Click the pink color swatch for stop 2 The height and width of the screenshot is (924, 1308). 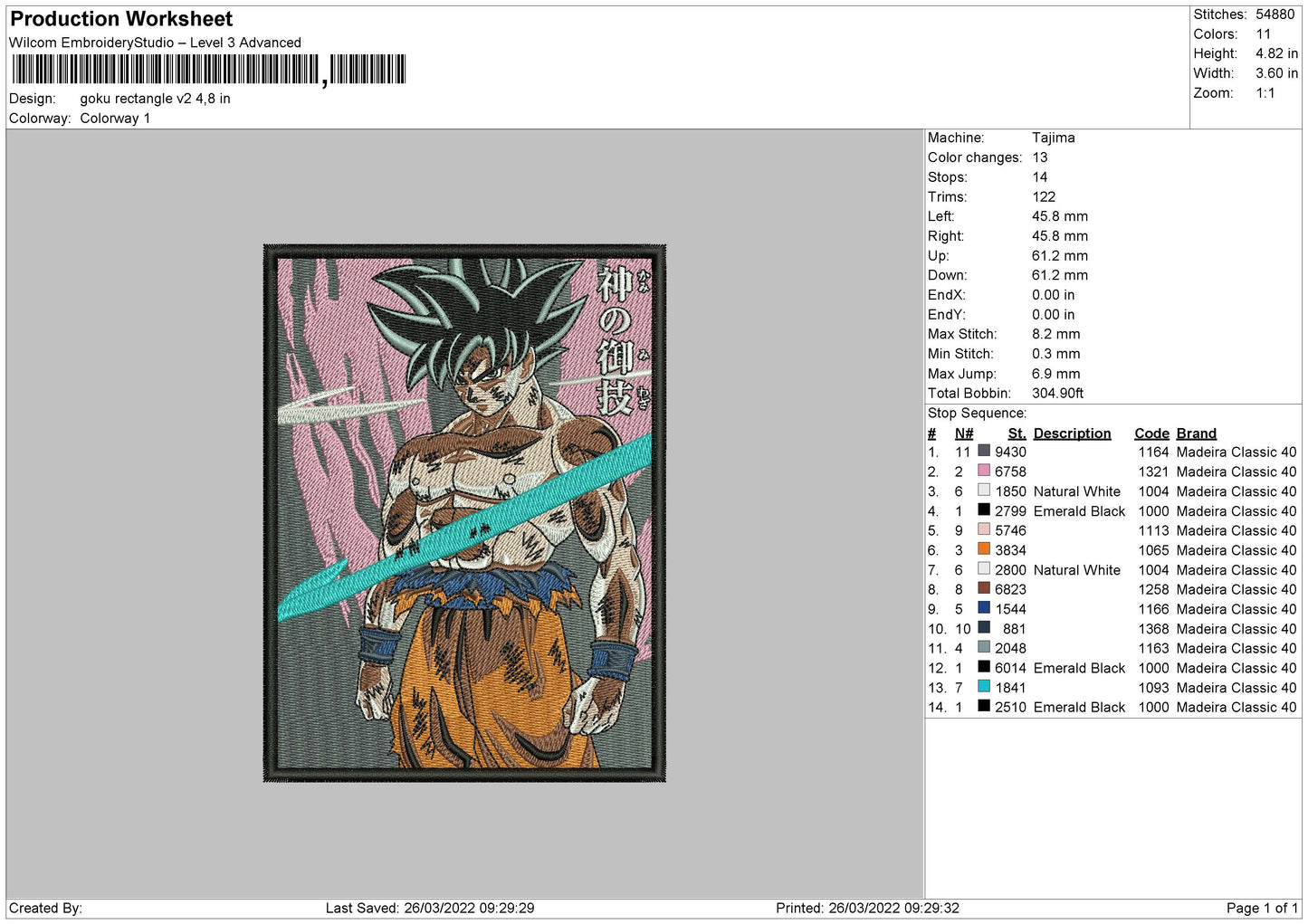983,471
